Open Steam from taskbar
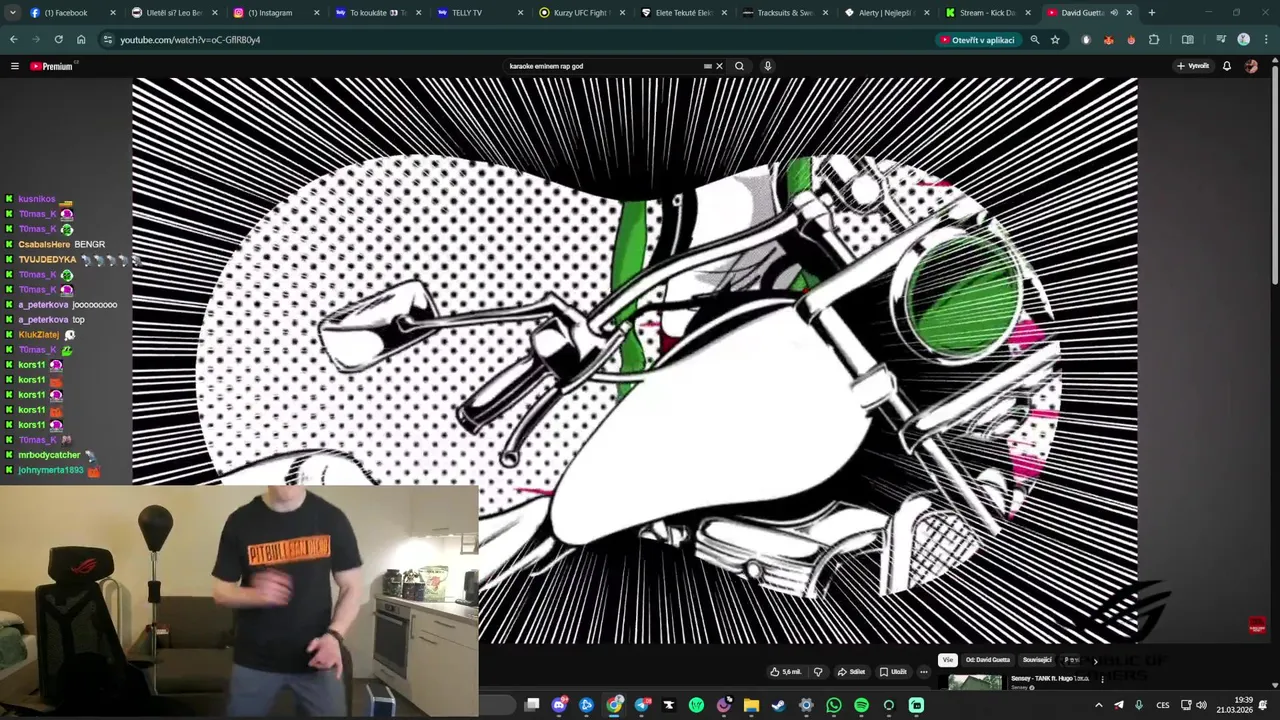Viewport: 1280px width, 720px height. [779, 705]
